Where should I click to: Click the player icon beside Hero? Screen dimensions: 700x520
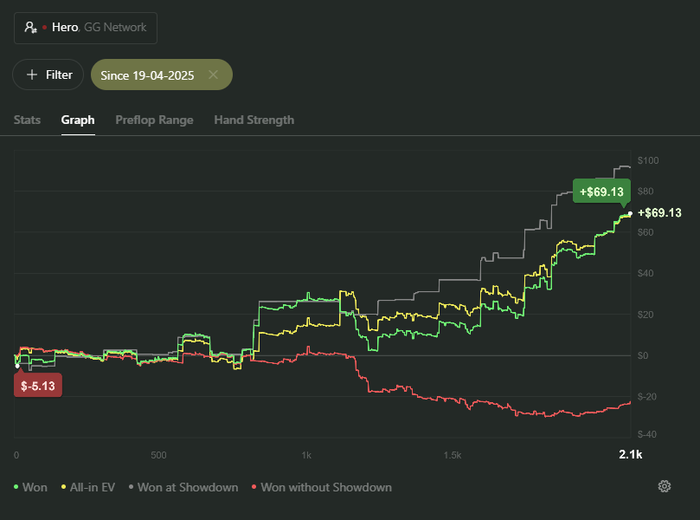click(30, 28)
